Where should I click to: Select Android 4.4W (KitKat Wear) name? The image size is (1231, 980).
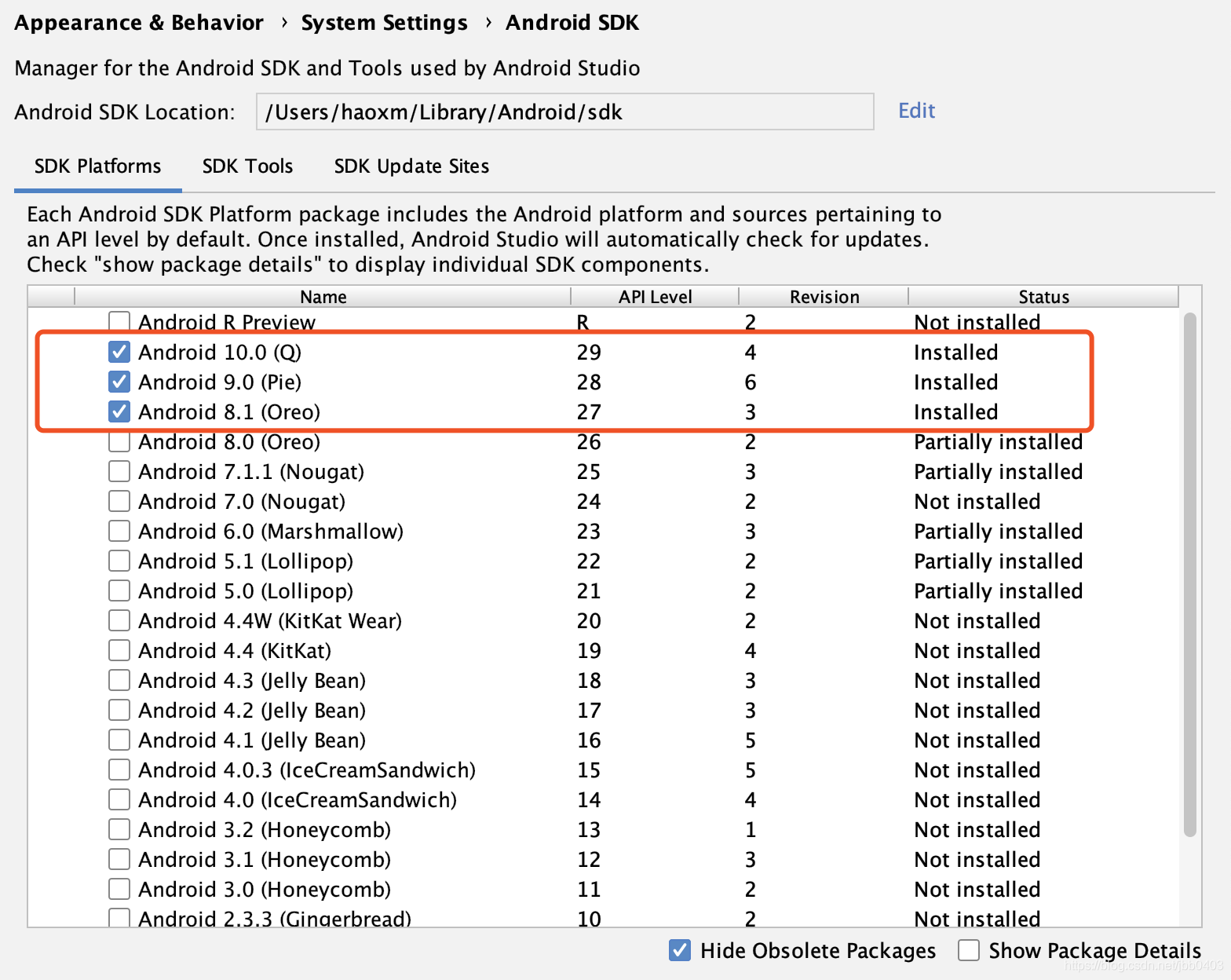[270, 620]
